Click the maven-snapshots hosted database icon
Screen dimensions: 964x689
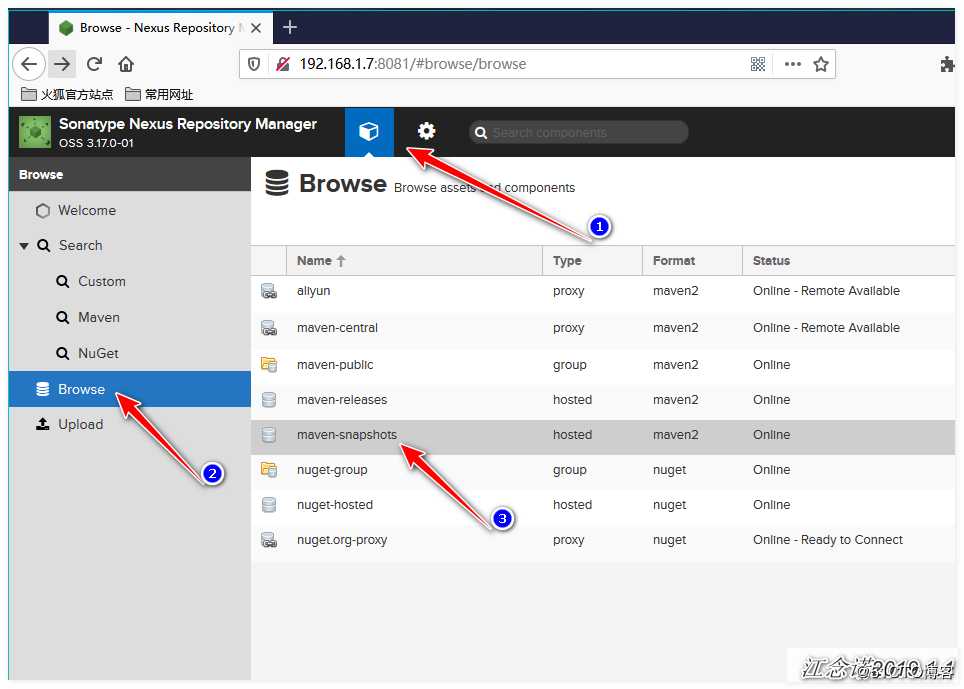[x=269, y=435]
